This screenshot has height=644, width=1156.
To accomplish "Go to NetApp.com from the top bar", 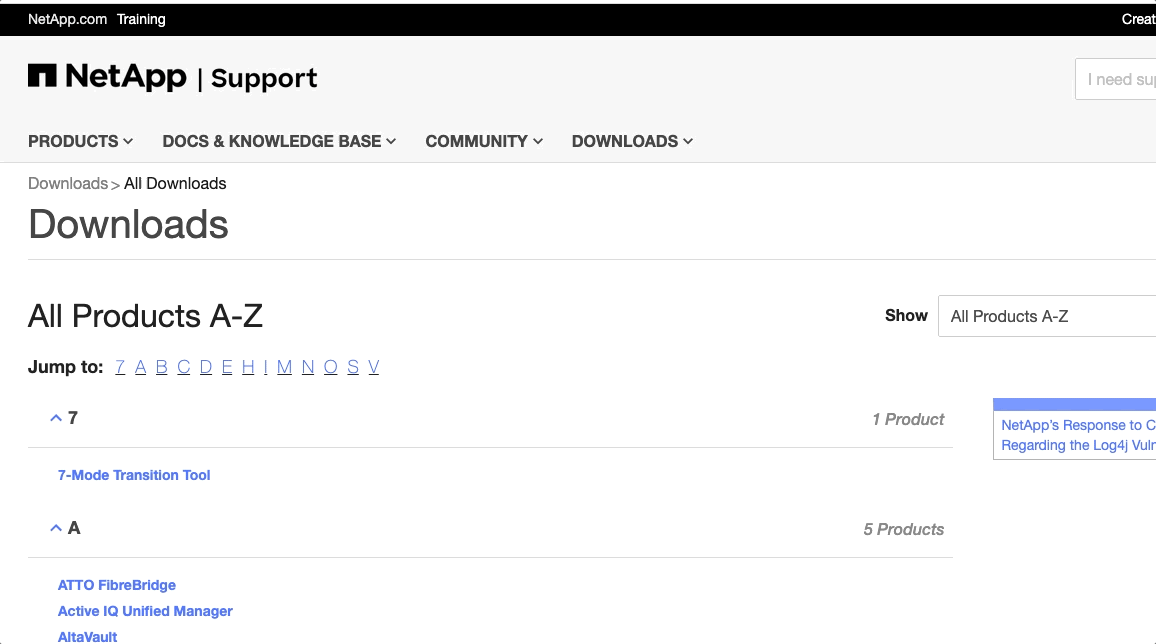I will pyautogui.click(x=64, y=19).
